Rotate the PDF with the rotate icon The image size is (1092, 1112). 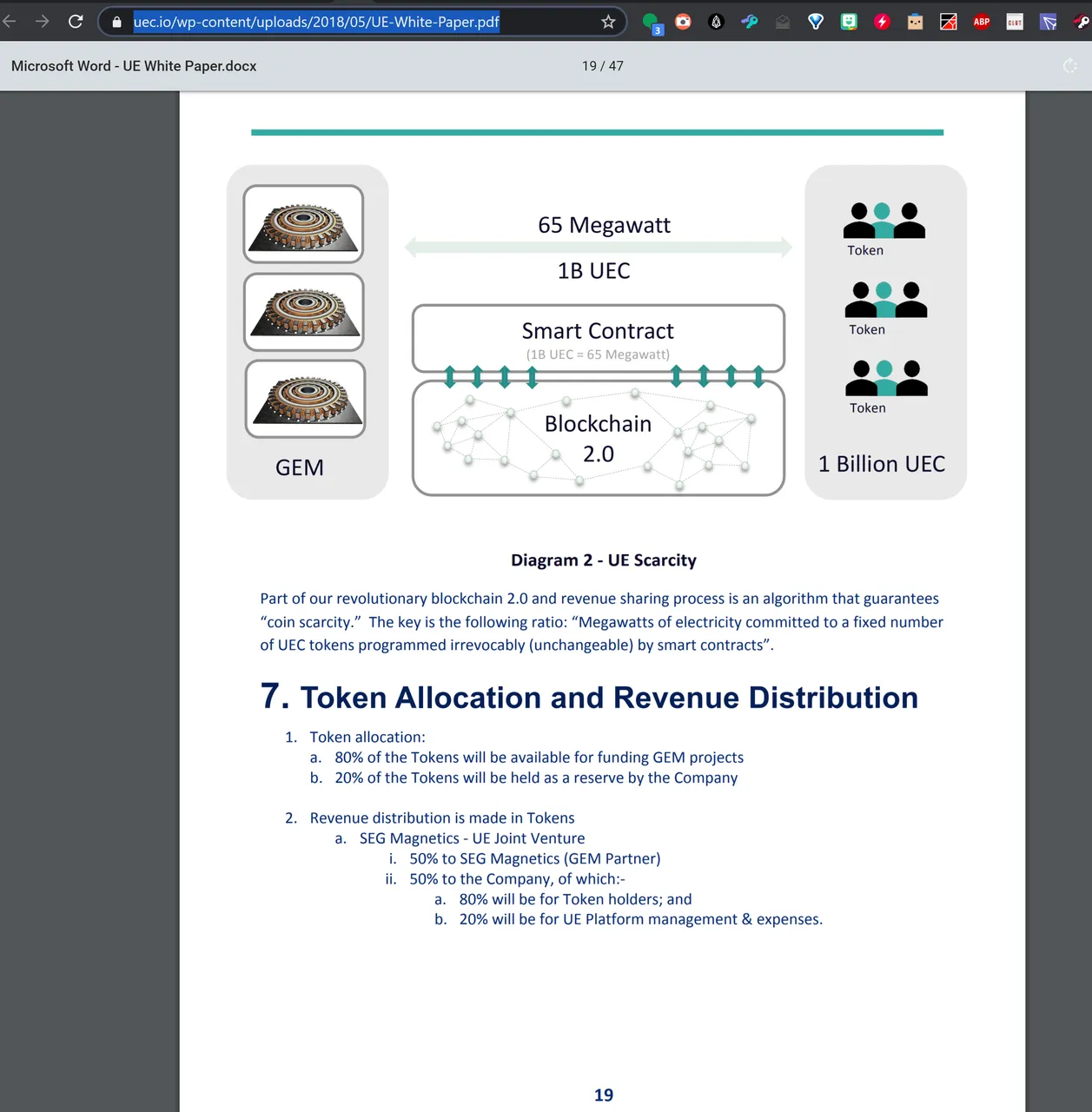click(1070, 66)
